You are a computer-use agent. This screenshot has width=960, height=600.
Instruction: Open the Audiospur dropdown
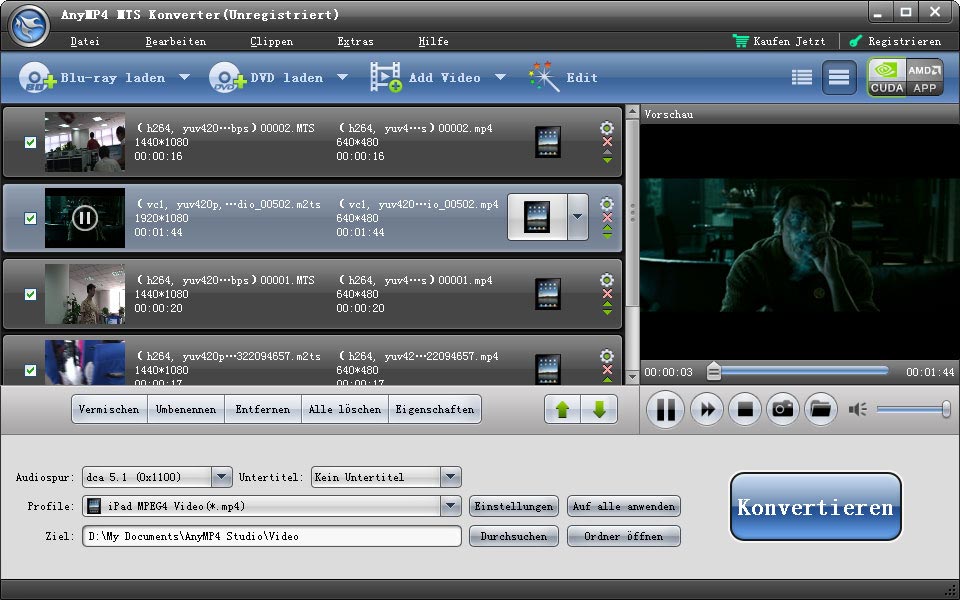[222, 477]
